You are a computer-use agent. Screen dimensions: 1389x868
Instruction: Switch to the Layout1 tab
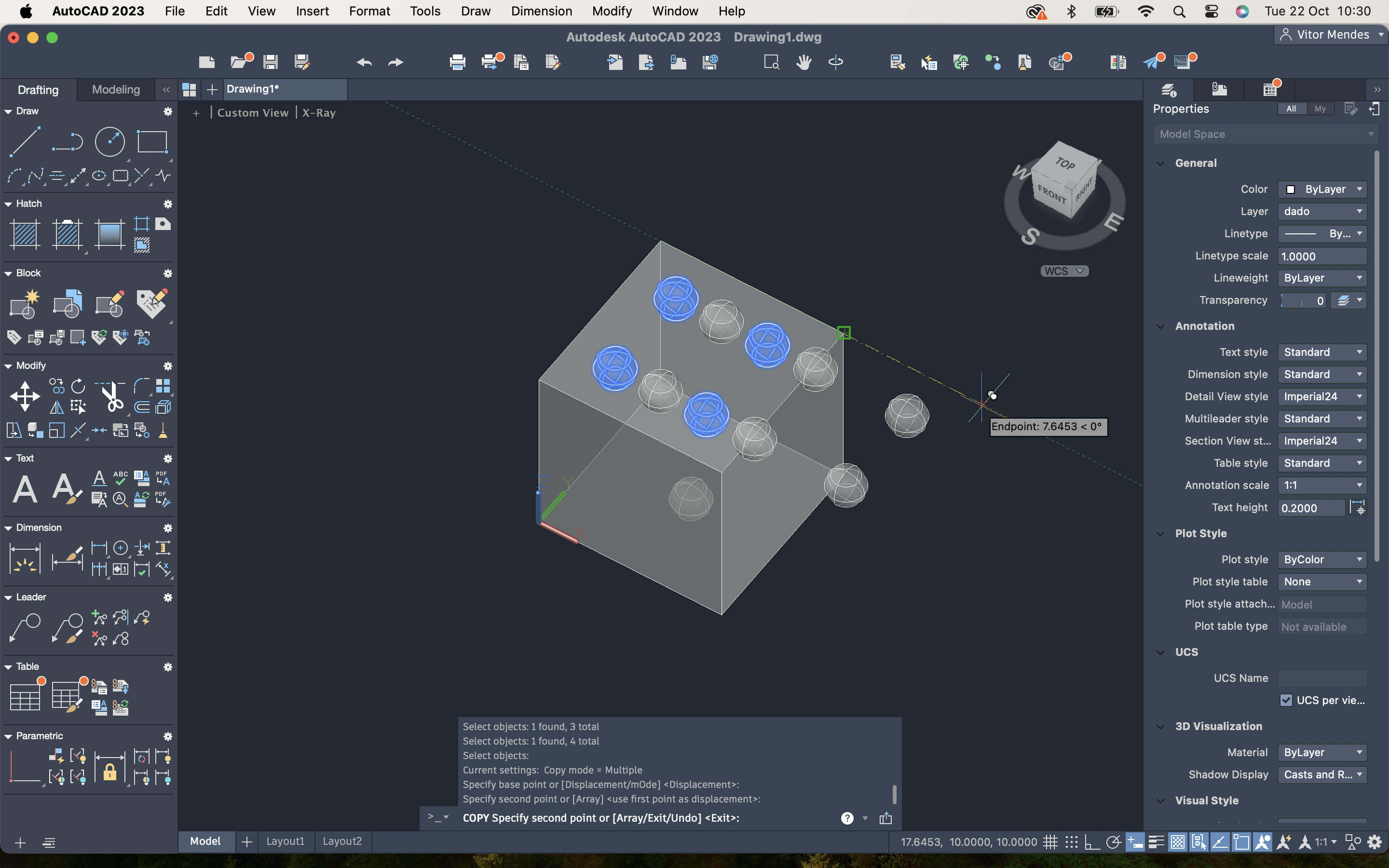point(285,841)
